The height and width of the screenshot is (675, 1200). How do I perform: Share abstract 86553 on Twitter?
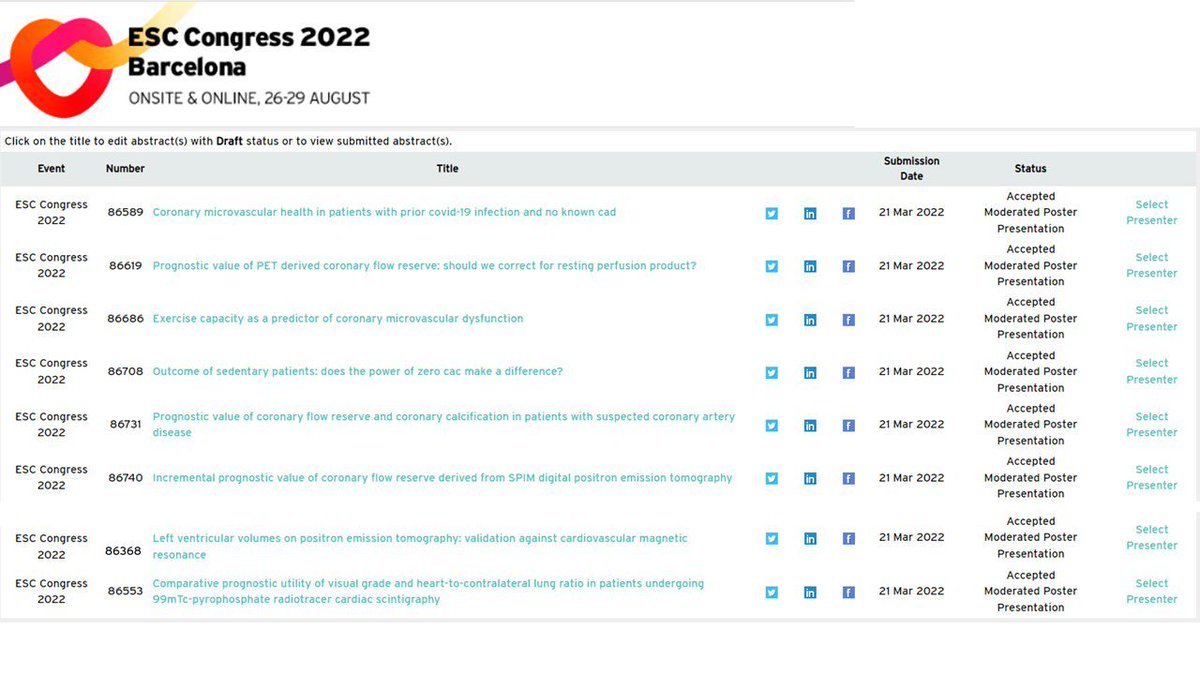tap(771, 592)
